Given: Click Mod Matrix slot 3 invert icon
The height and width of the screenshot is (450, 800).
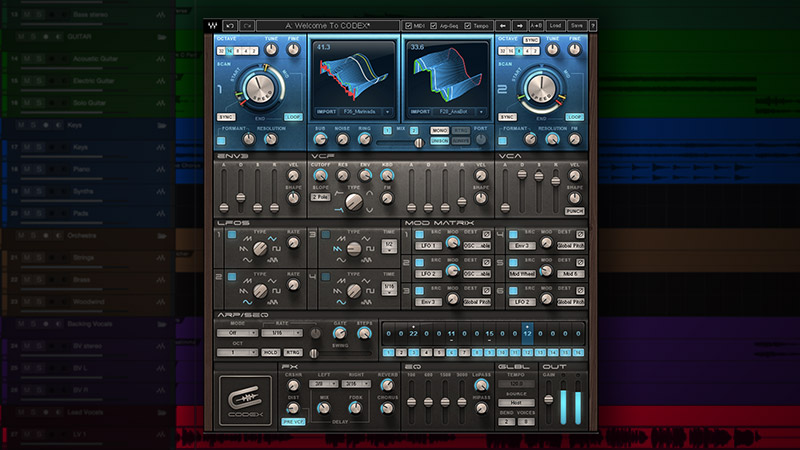Looking at the screenshot, I should [x=486, y=290].
